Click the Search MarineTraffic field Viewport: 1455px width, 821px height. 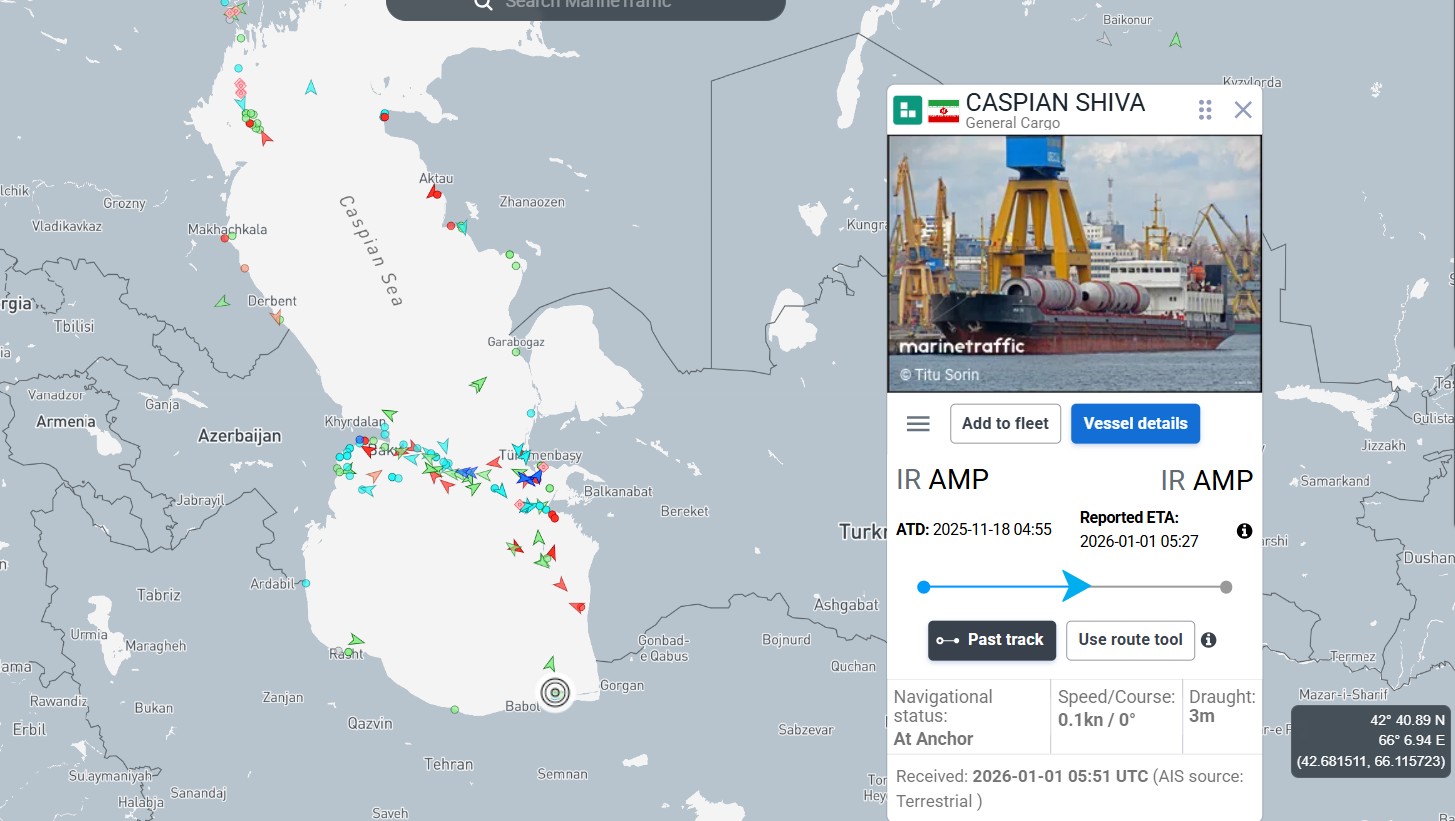600,4
